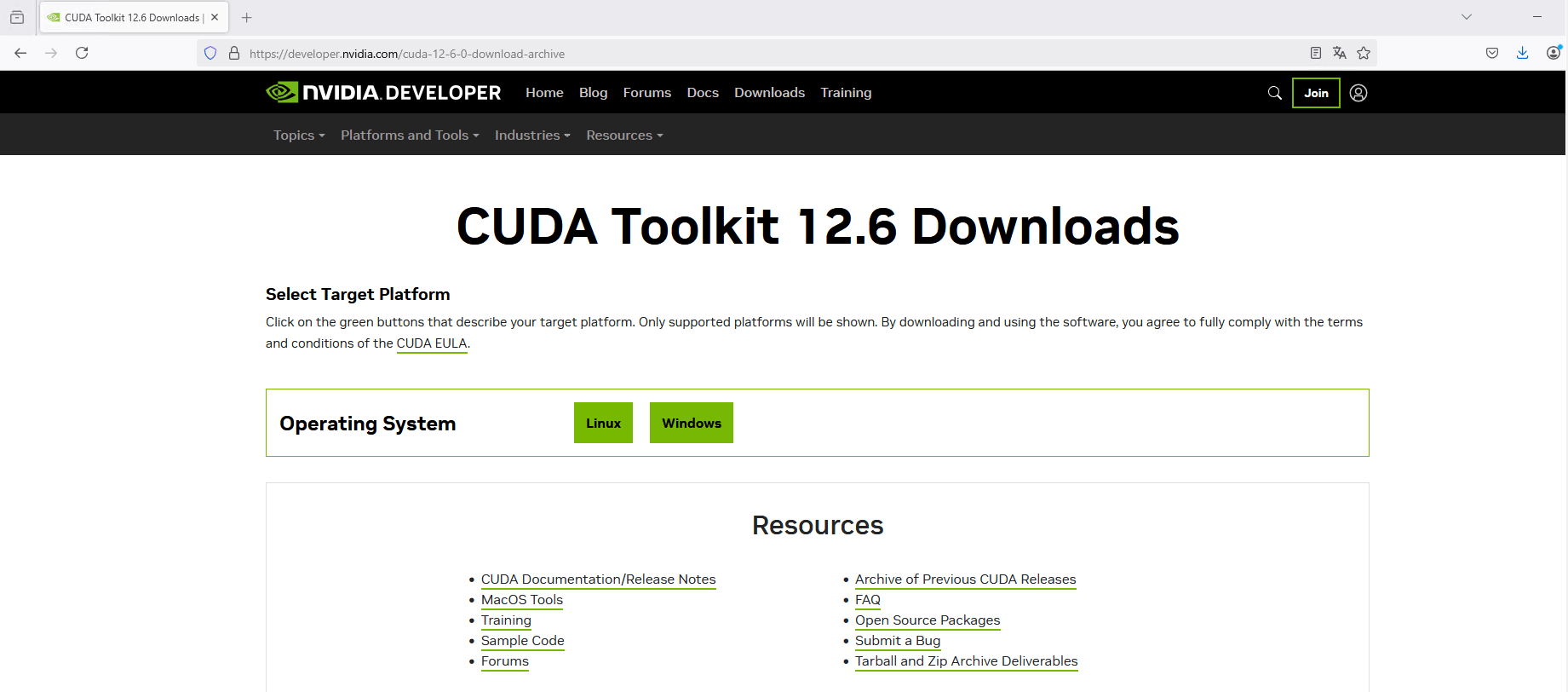This screenshot has width=1568, height=692.
Task: Select Windows as operating system
Action: pyautogui.click(x=692, y=423)
